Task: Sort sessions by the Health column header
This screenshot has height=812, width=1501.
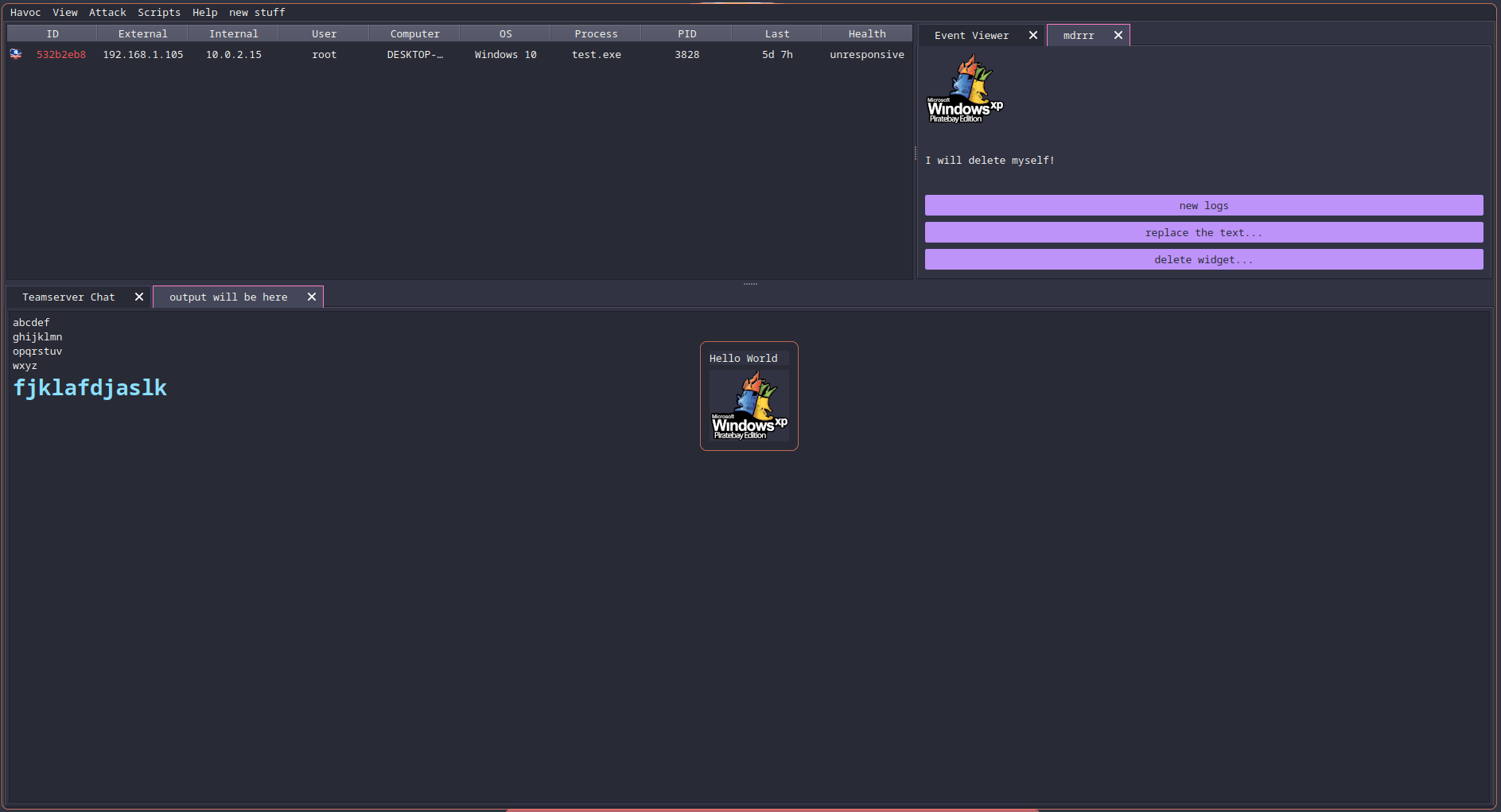Action: coord(866,33)
